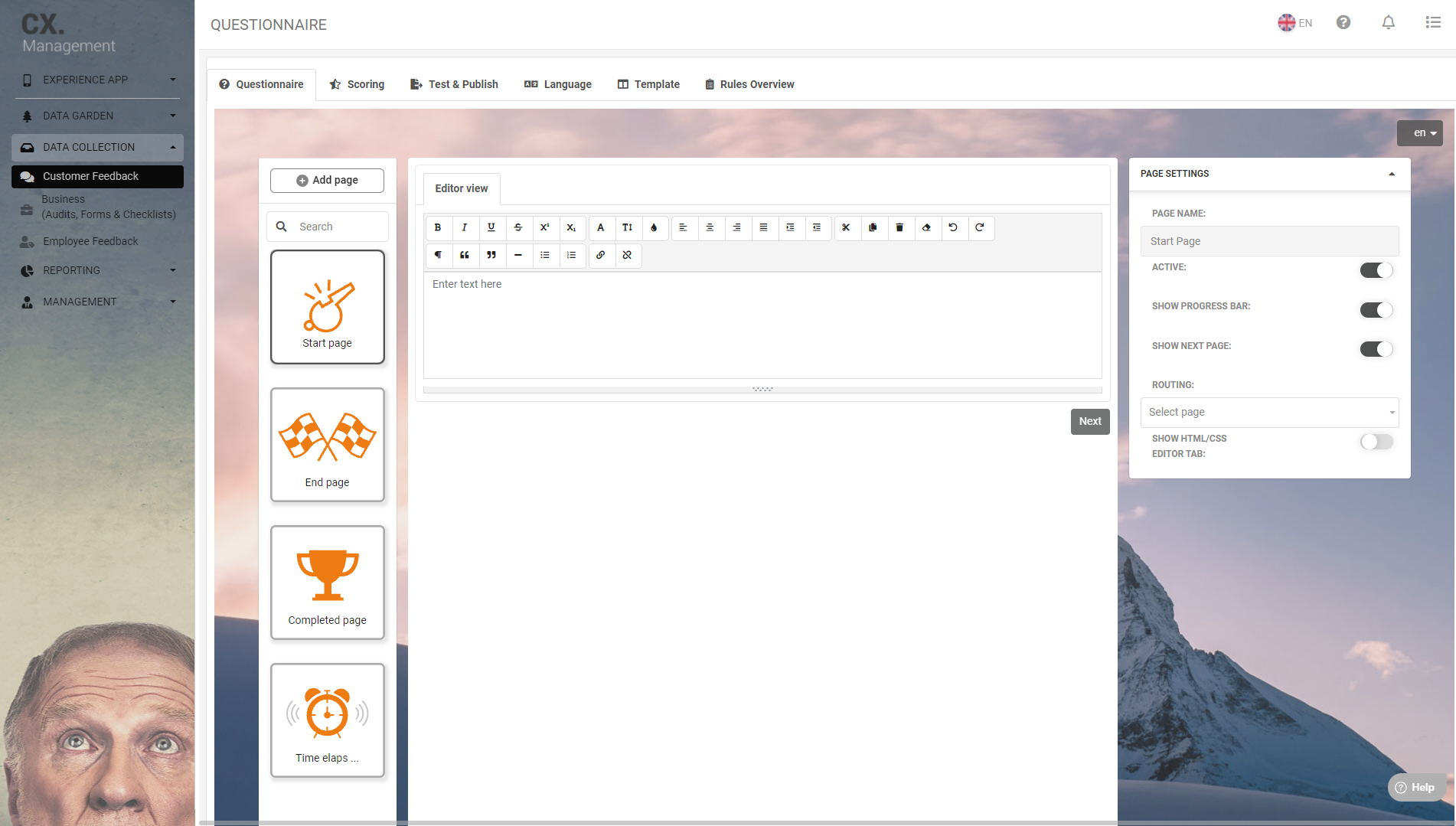
Task: Select the Time elapsed page thumbnail
Action: pos(327,720)
